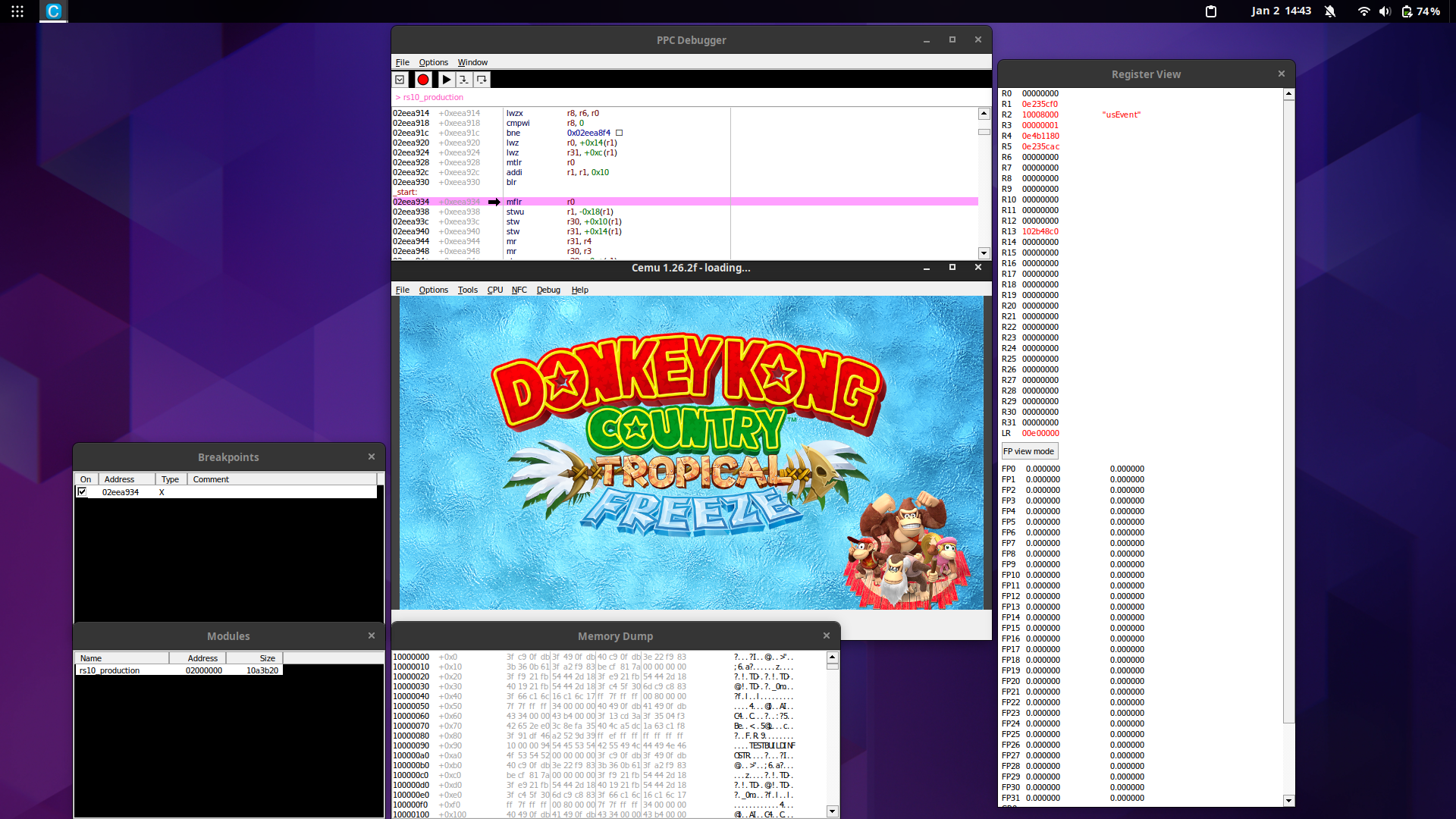The image size is (1456, 819).
Task: Click the Jan 2 14:43 clock
Action: [1281, 11]
